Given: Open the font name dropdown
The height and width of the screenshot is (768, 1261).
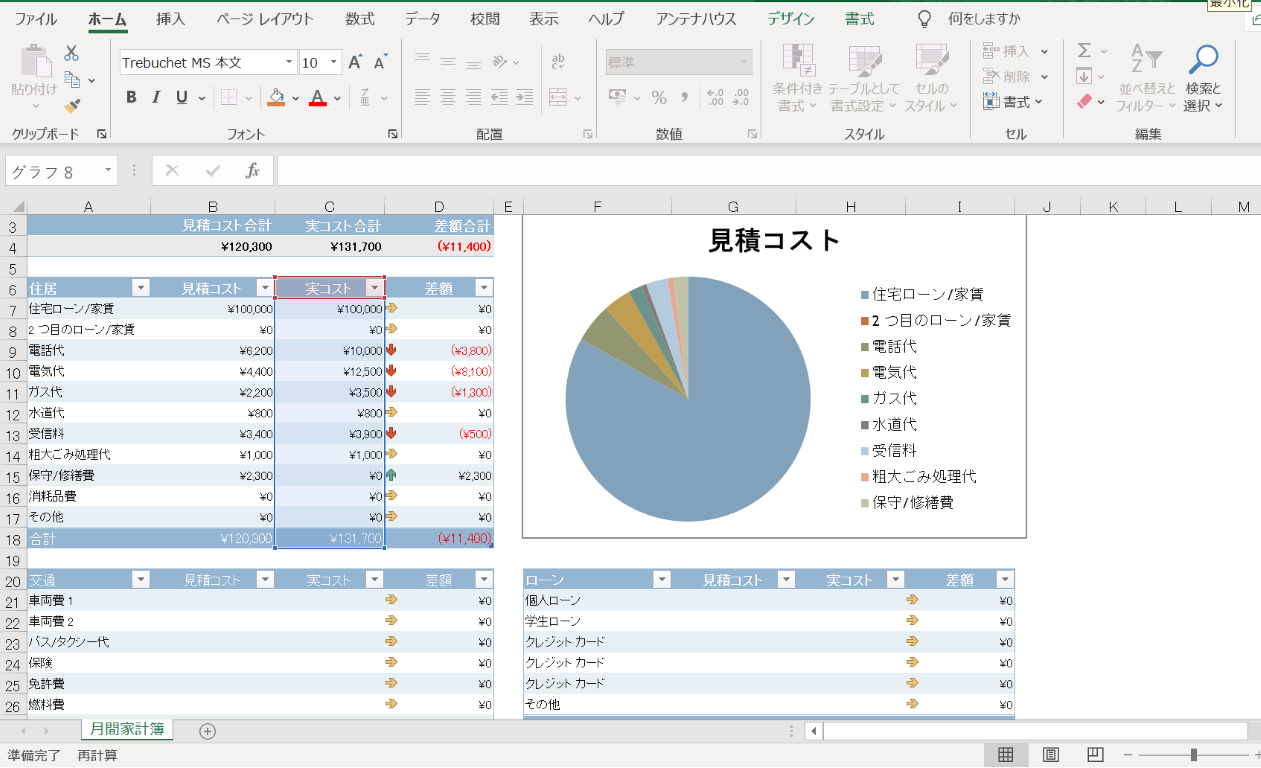Looking at the screenshot, I should point(289,63).
